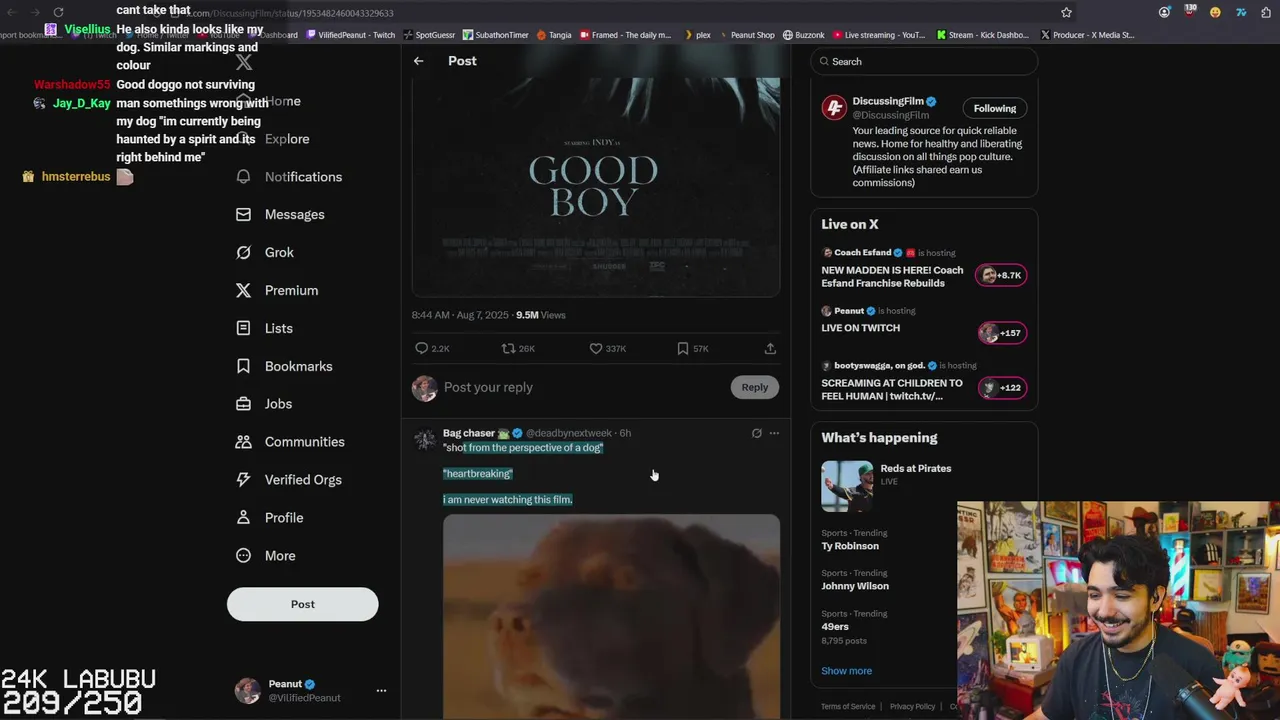Open the Ty Robinson trending topic

850,546
